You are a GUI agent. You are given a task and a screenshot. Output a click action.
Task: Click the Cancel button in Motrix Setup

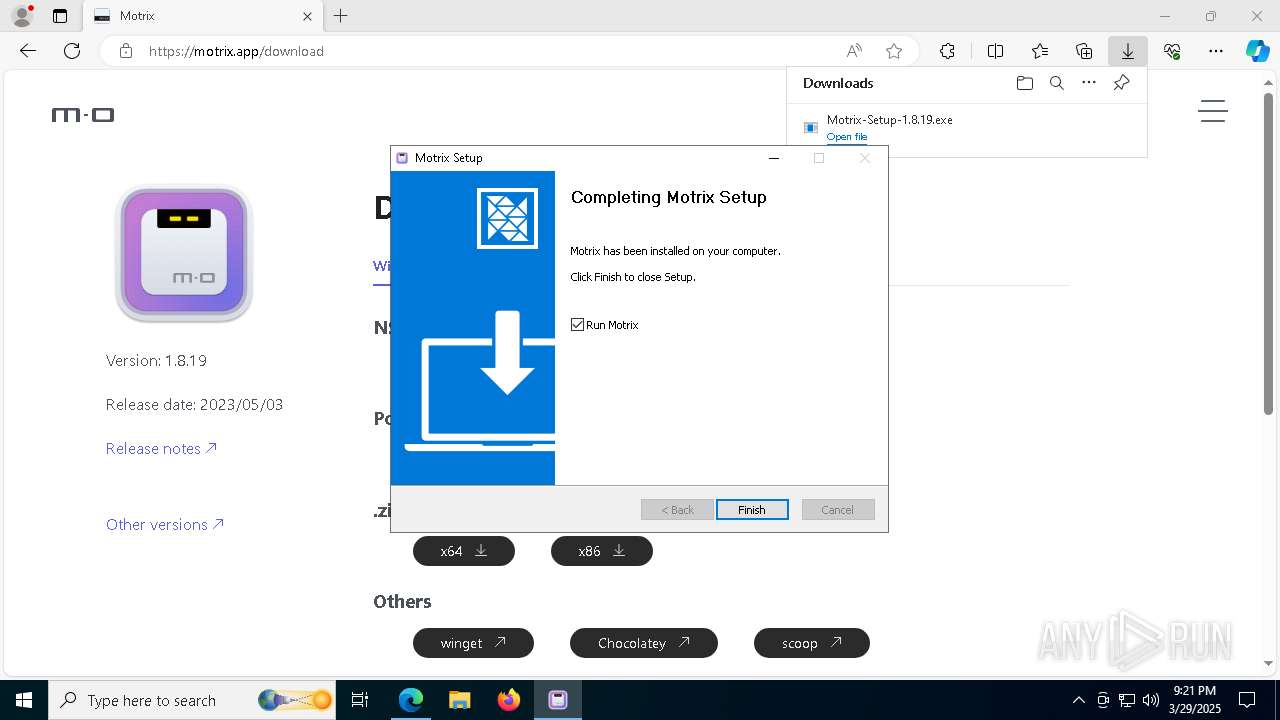click(x=838, y=510)
